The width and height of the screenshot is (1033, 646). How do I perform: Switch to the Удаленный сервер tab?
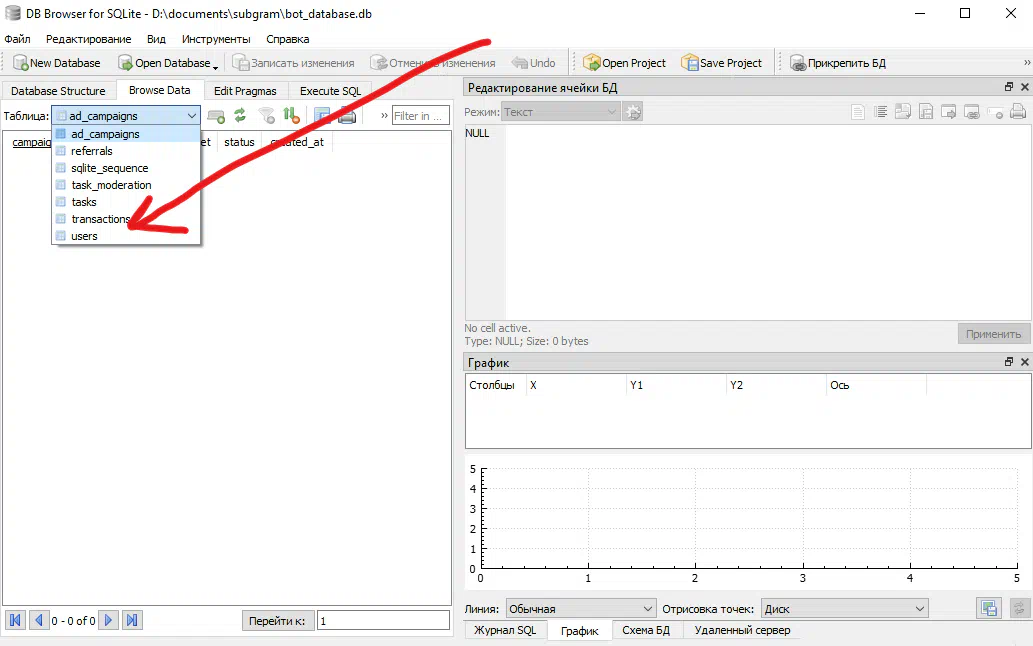click(x=742, y=630)
